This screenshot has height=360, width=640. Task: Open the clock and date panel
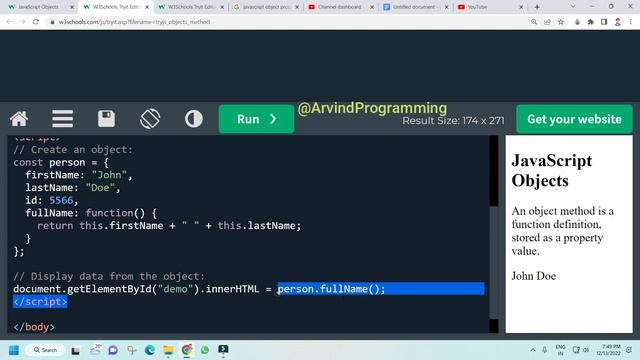tap(608, 350)
